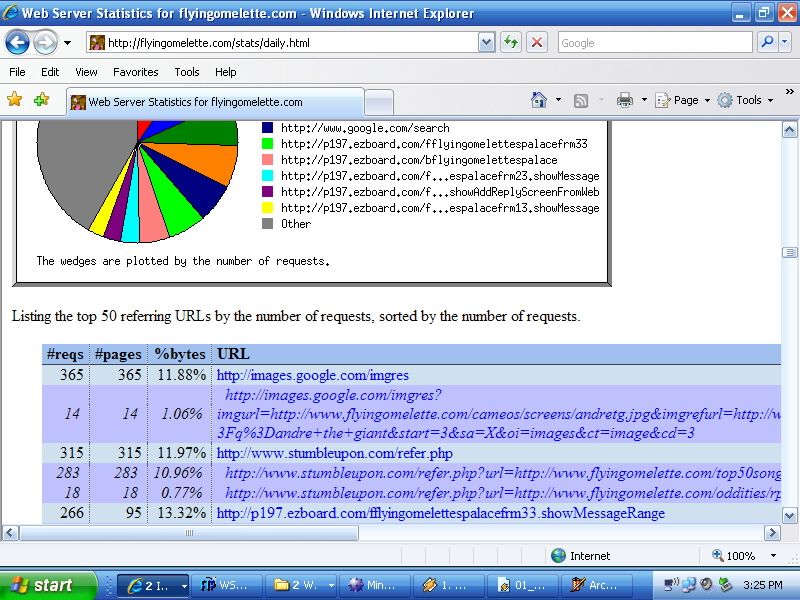
Task: Click the Print icon
Action: [x=624, y=100]
